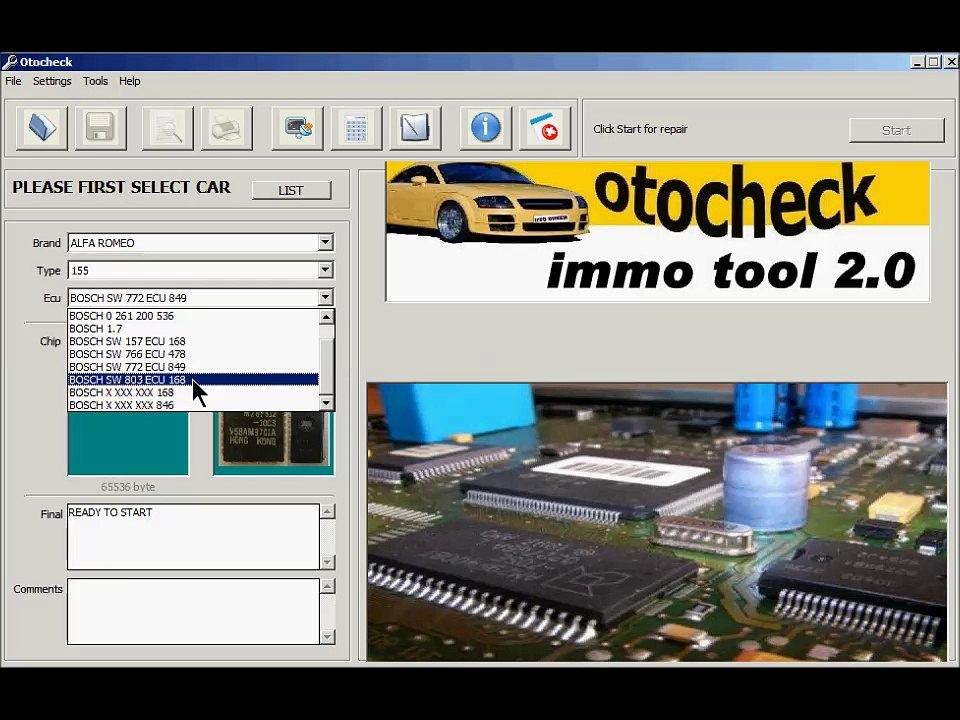Minimize the Otocheck window

point(917,62)
